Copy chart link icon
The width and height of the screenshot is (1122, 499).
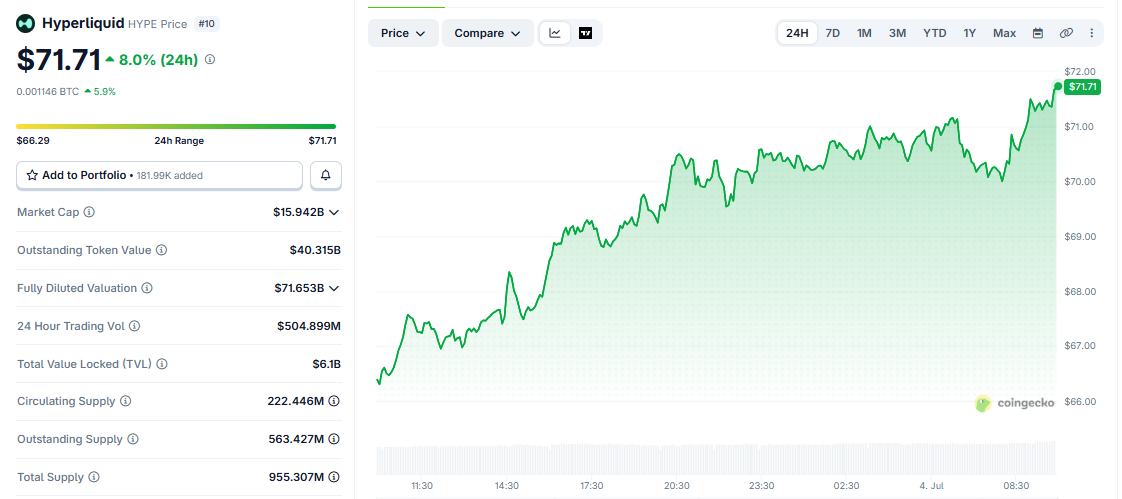pyautogui.click(x=1066, y=33)
